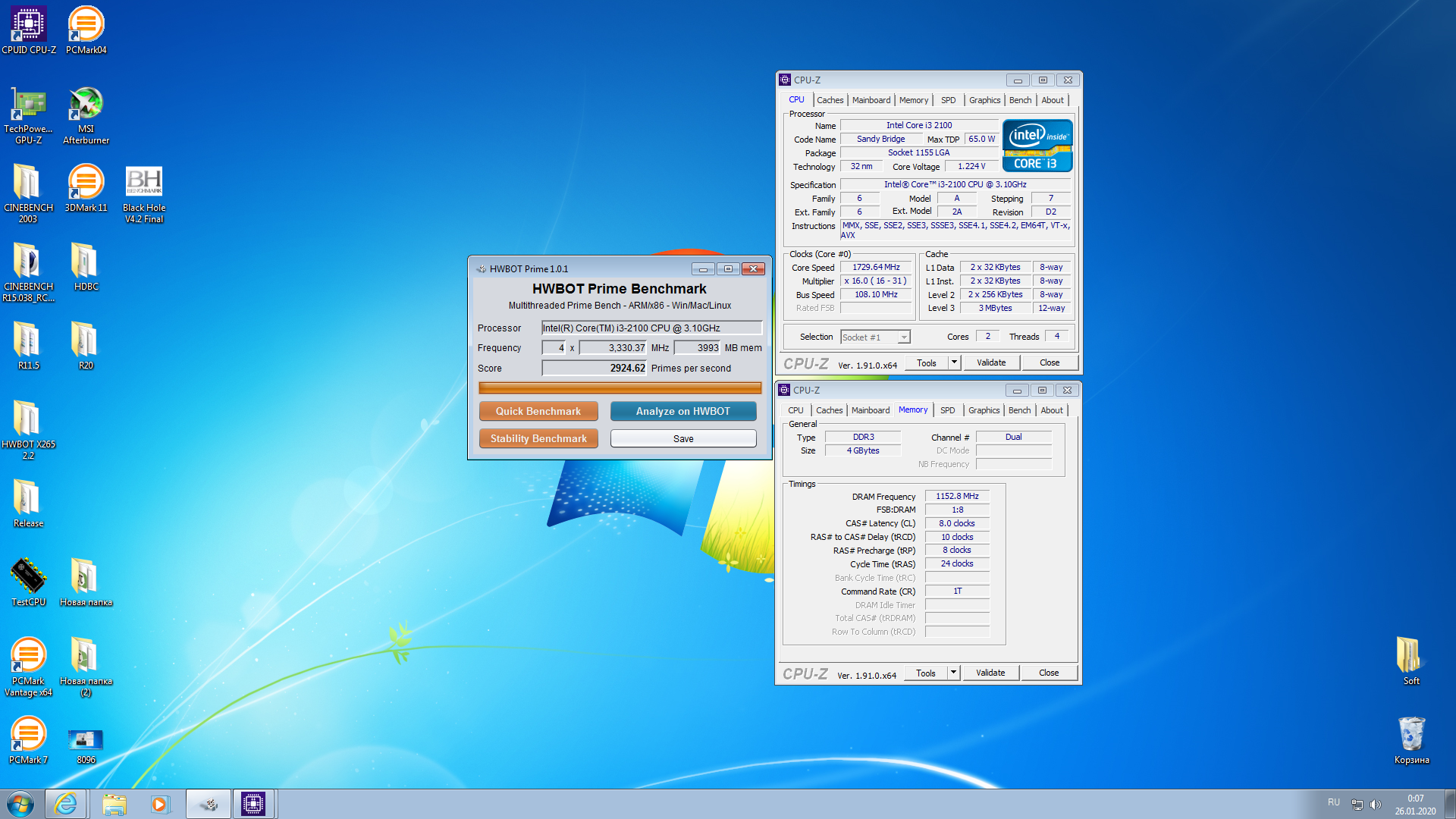1456x819 pixels.
Task: Switch to CPU tab in bottom CPU-Z
Action: coord(795,410)
